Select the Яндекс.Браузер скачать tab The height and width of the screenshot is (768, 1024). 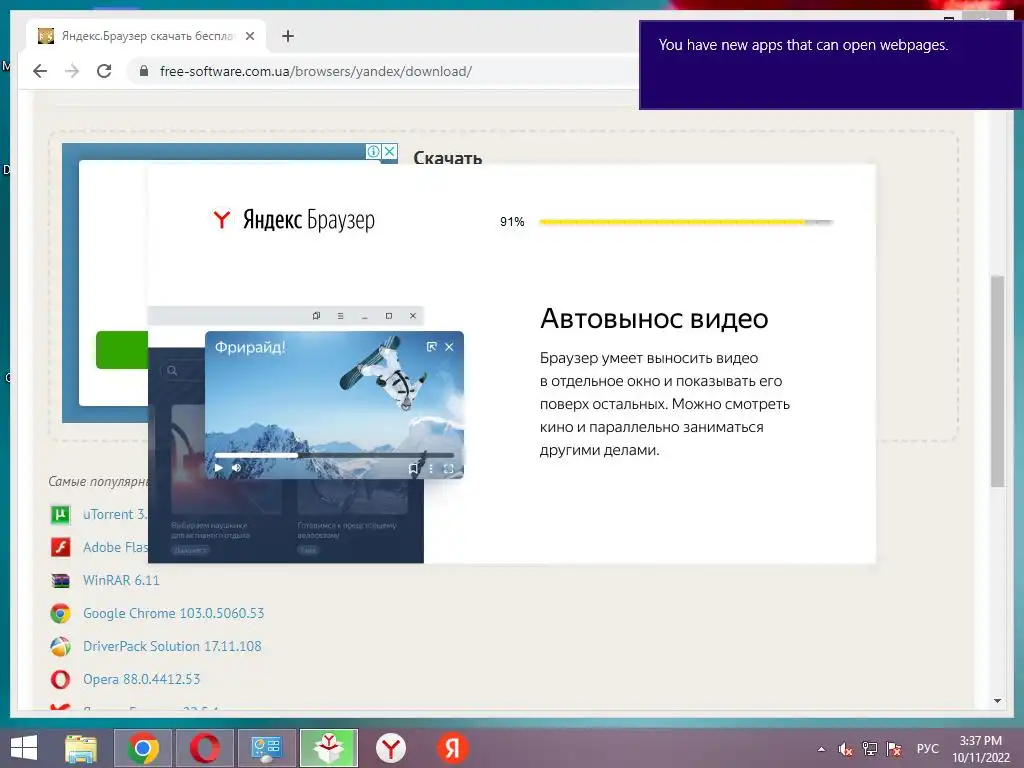pos(147,36)
